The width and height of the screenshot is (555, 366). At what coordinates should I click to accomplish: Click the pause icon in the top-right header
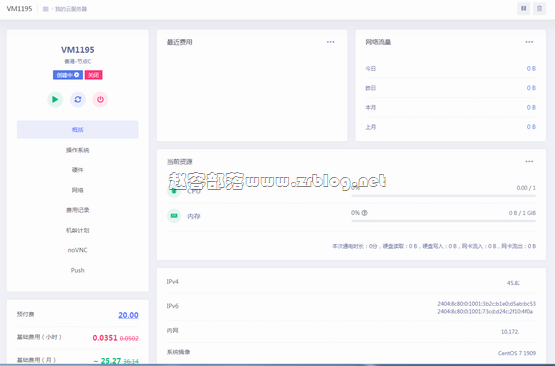point(523,8)
